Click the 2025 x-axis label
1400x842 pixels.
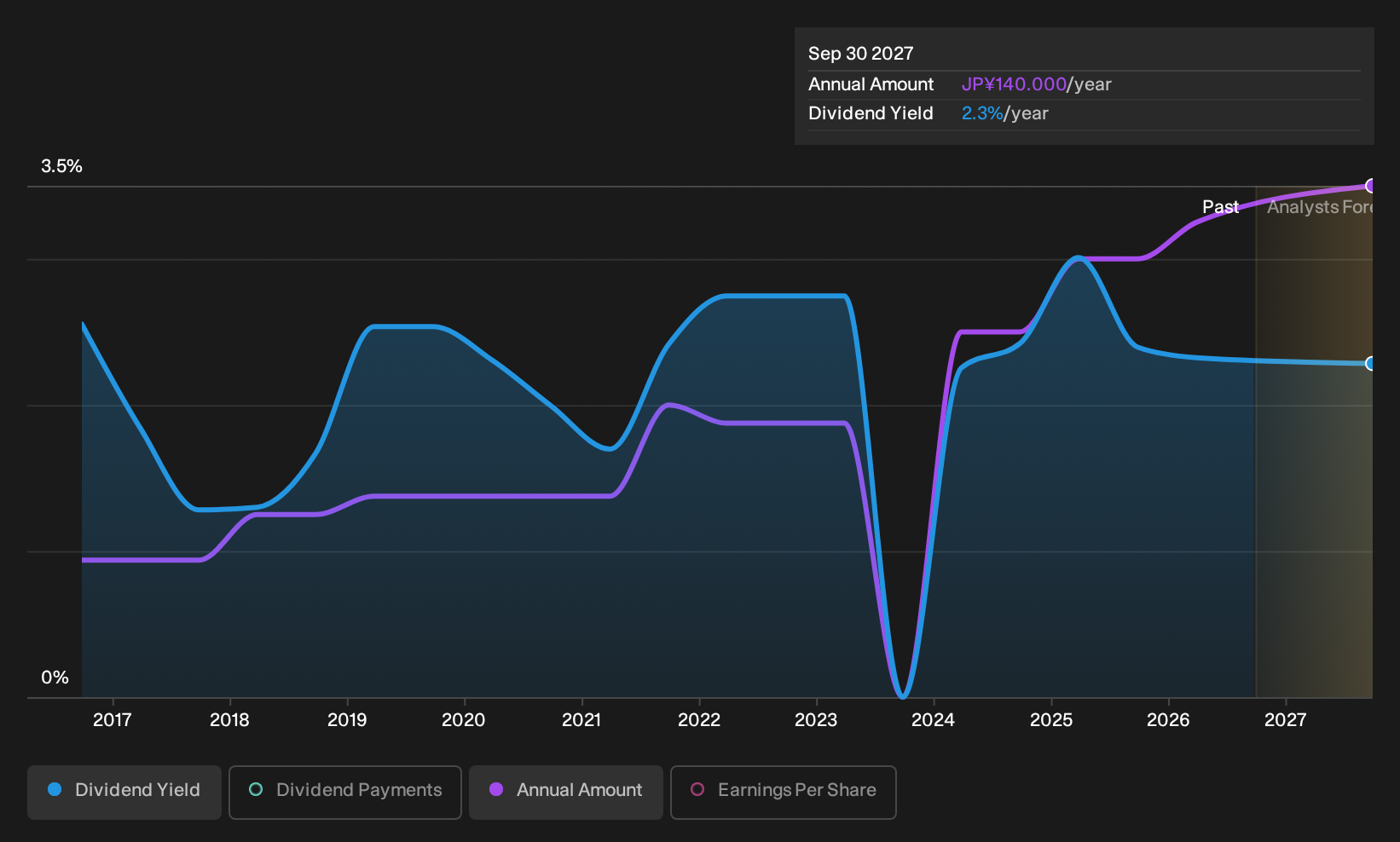pyautogui.click(x=1051, y=720)
